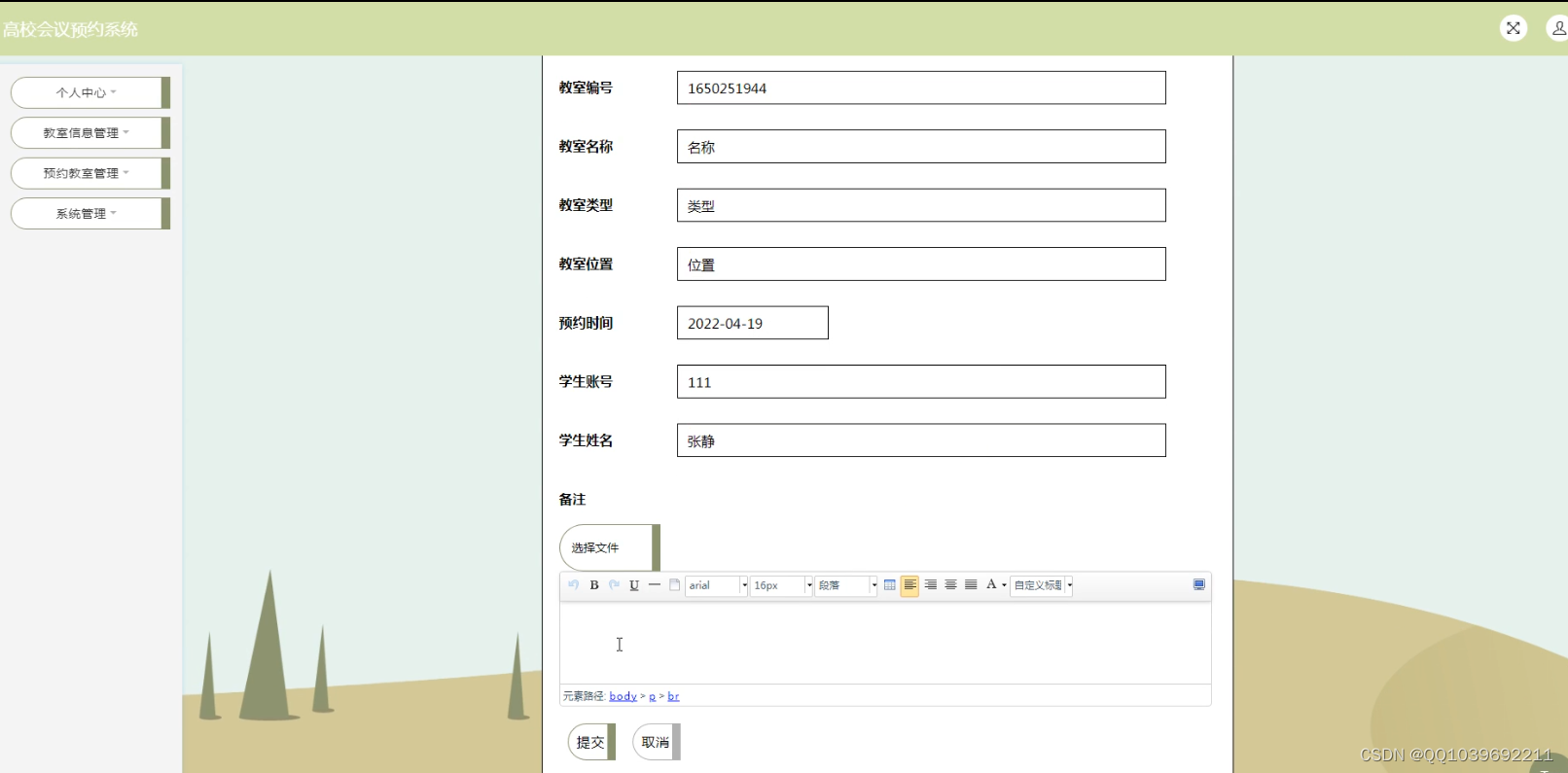The width and height of the screenshot is (1568, 773).
Task: Click the 学生账号 input field
Action: pos(921,381)
